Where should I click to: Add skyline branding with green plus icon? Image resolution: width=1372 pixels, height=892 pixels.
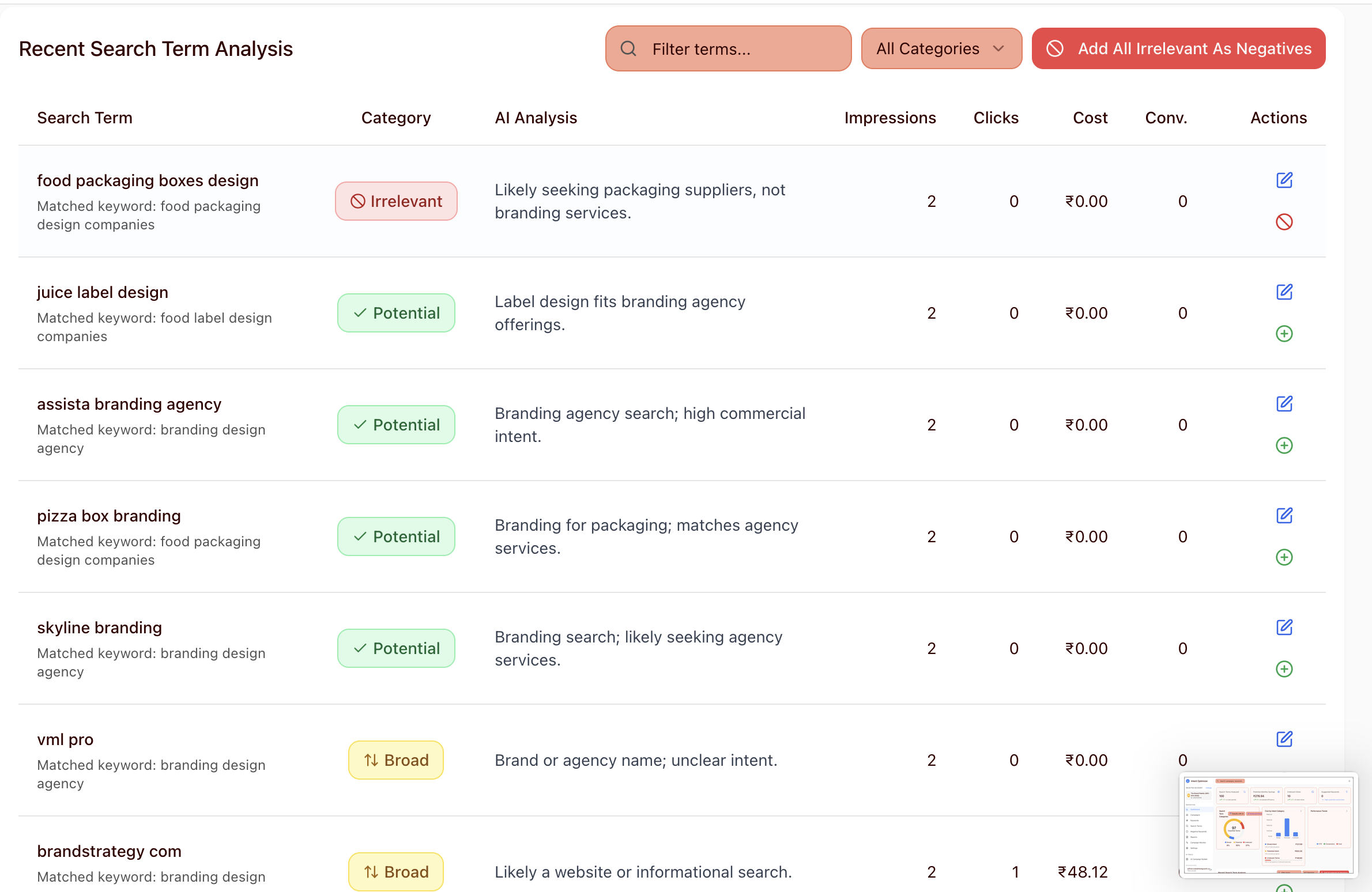[1284, 669]
